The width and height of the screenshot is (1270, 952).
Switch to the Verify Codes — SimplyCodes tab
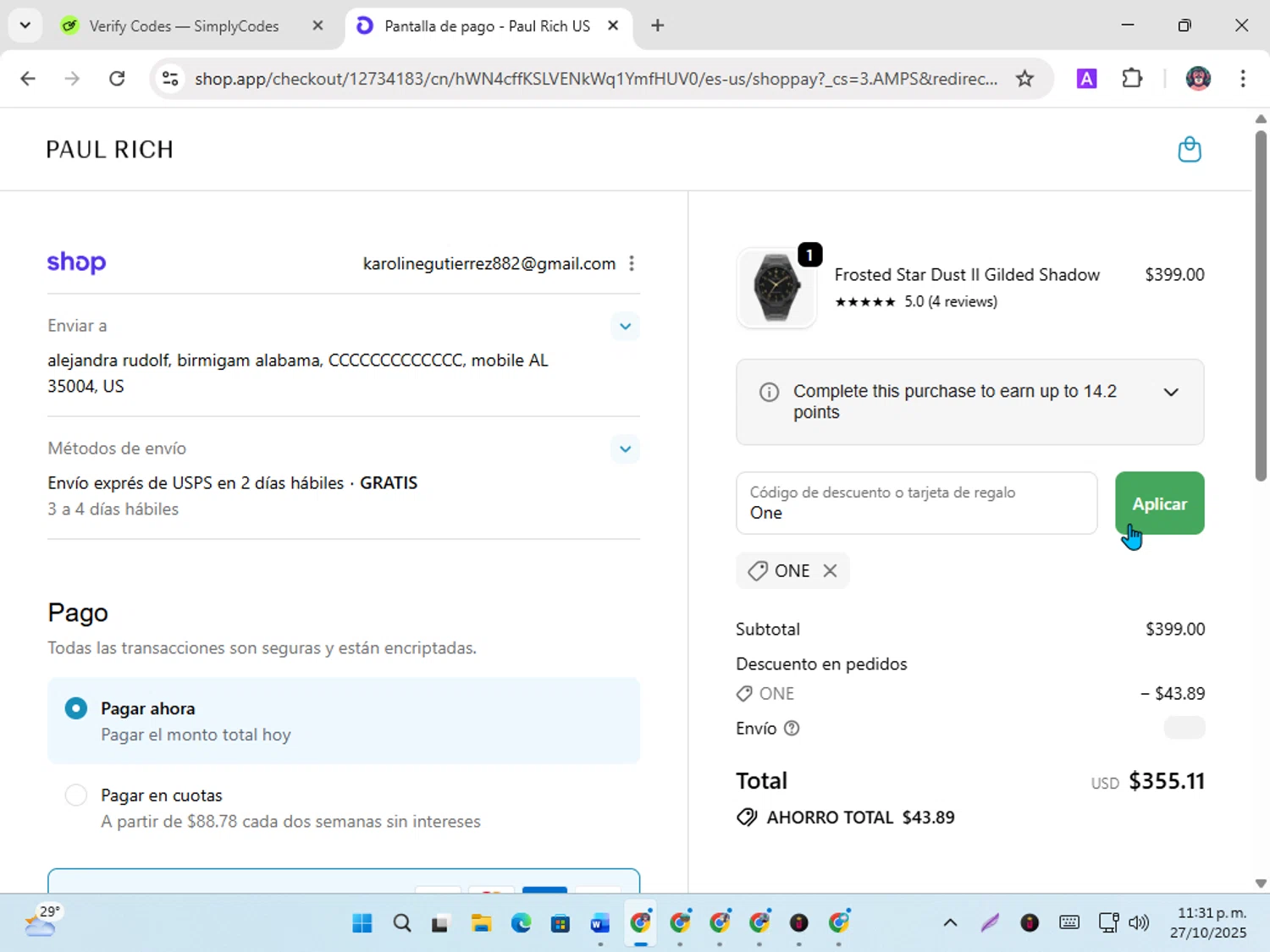pyautogui.click(x=184, y=26)
